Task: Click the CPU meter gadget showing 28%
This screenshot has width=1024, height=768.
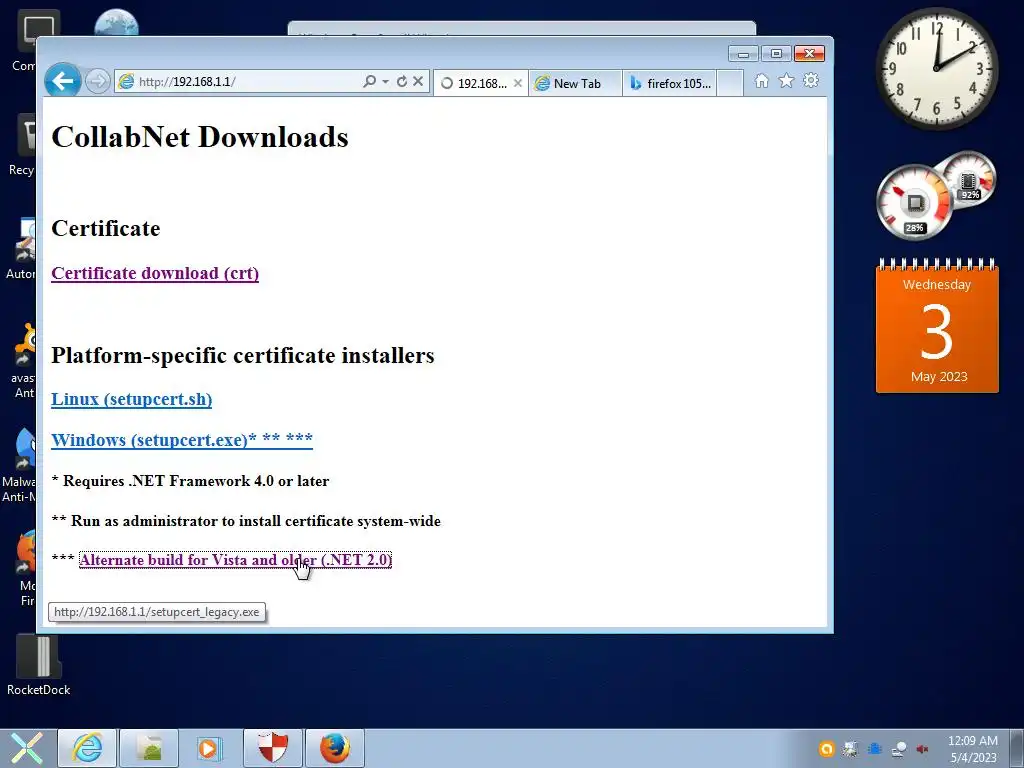Action: 914,202
